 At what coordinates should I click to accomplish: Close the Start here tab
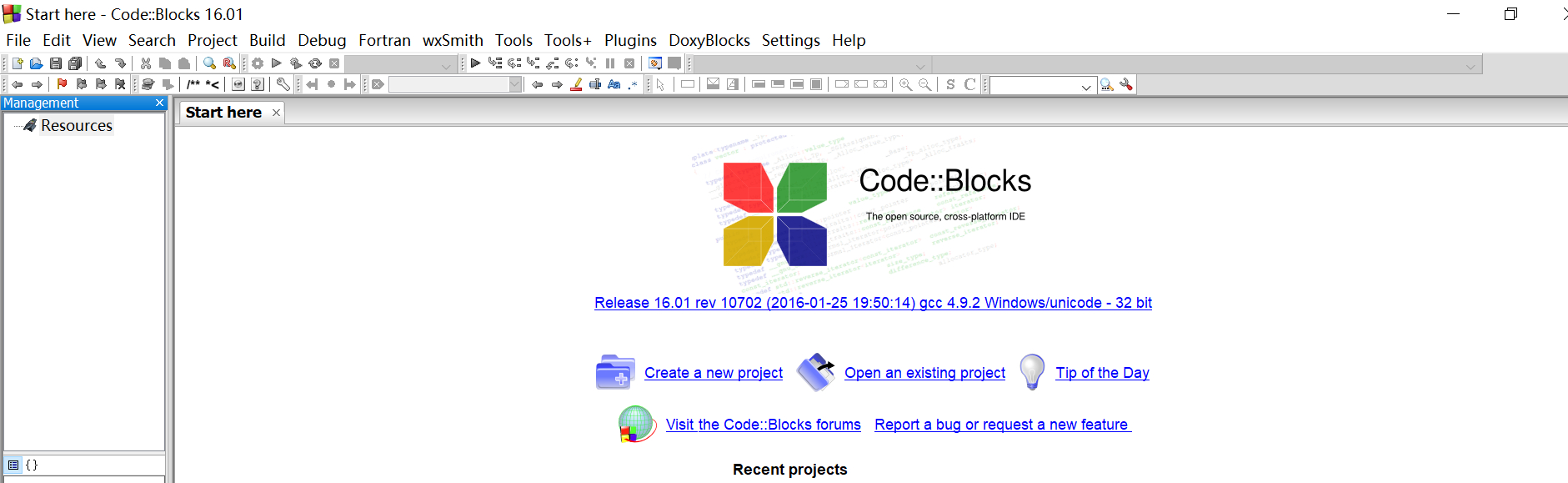(x=276, y=113)
